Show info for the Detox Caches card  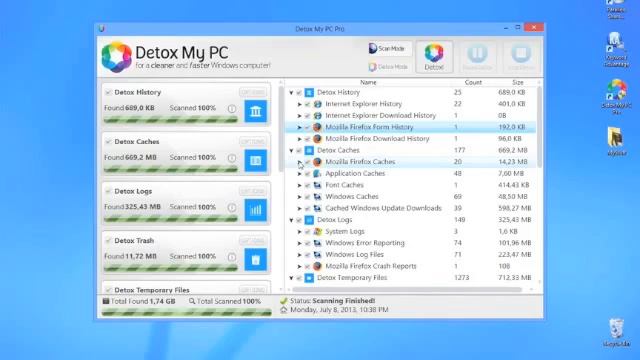[231, 158]
